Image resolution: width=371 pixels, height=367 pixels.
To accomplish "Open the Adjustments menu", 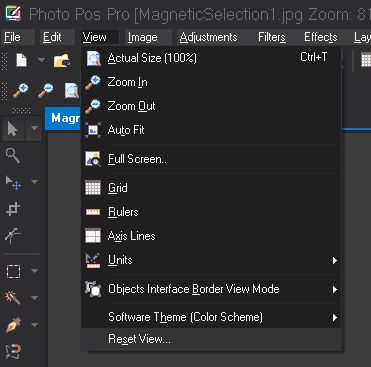I will [208, 37].
